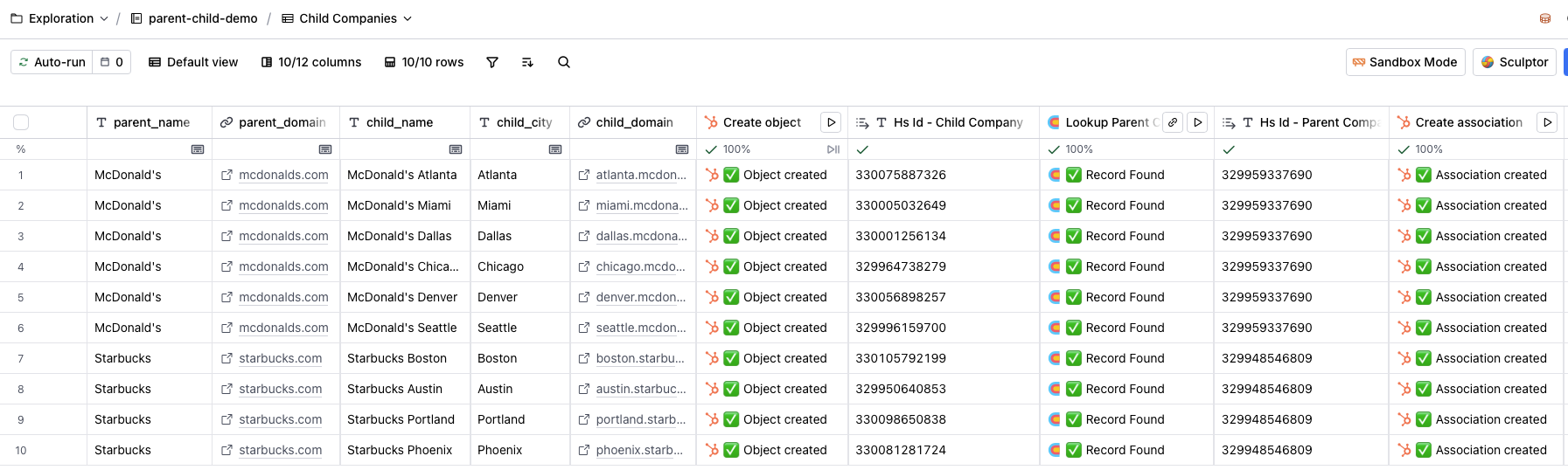Run the Lookup Parent column play button
Screen dimensions: 1568x470
(1198, 122)
